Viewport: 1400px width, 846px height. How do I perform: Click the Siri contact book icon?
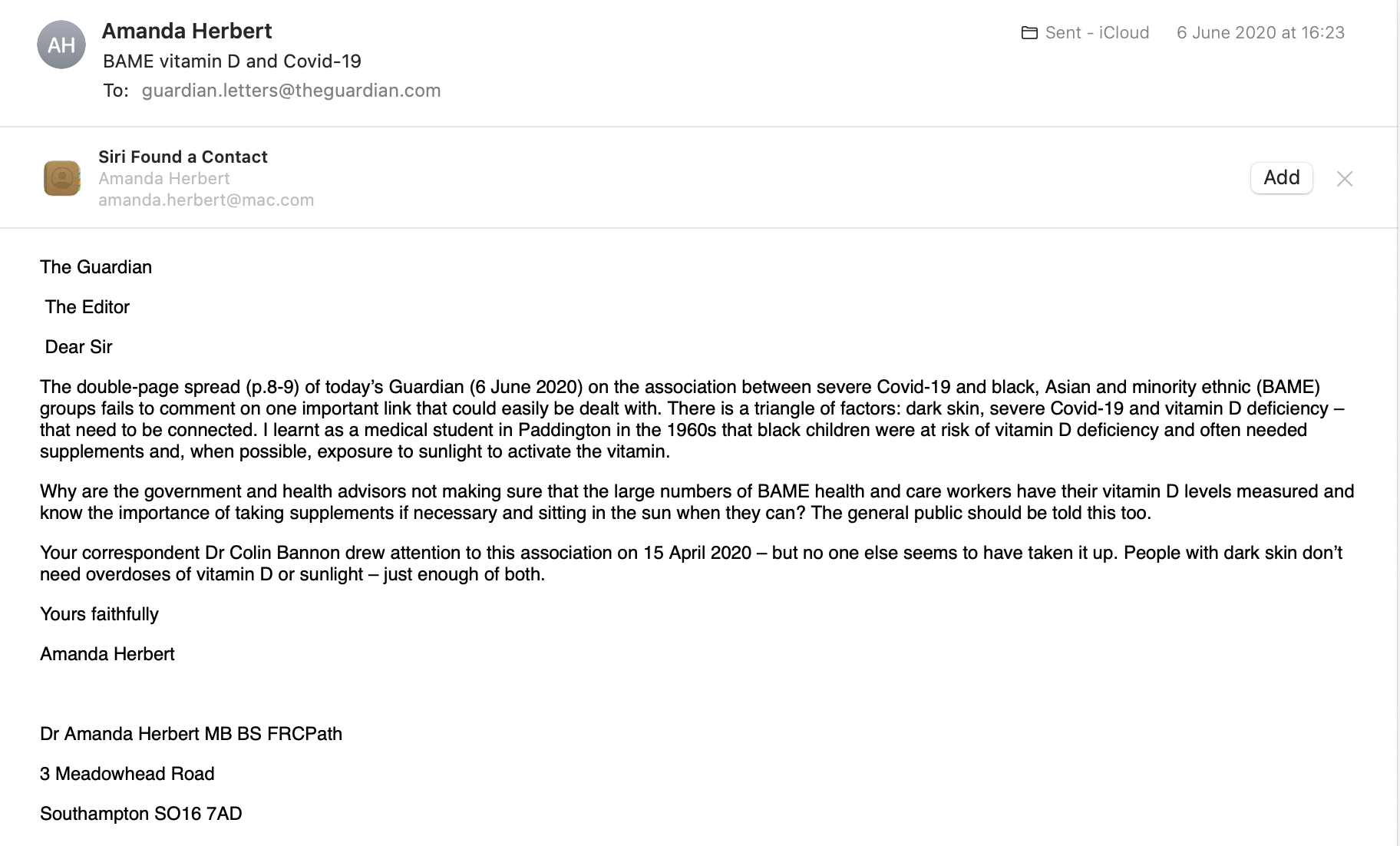(62, 178)
